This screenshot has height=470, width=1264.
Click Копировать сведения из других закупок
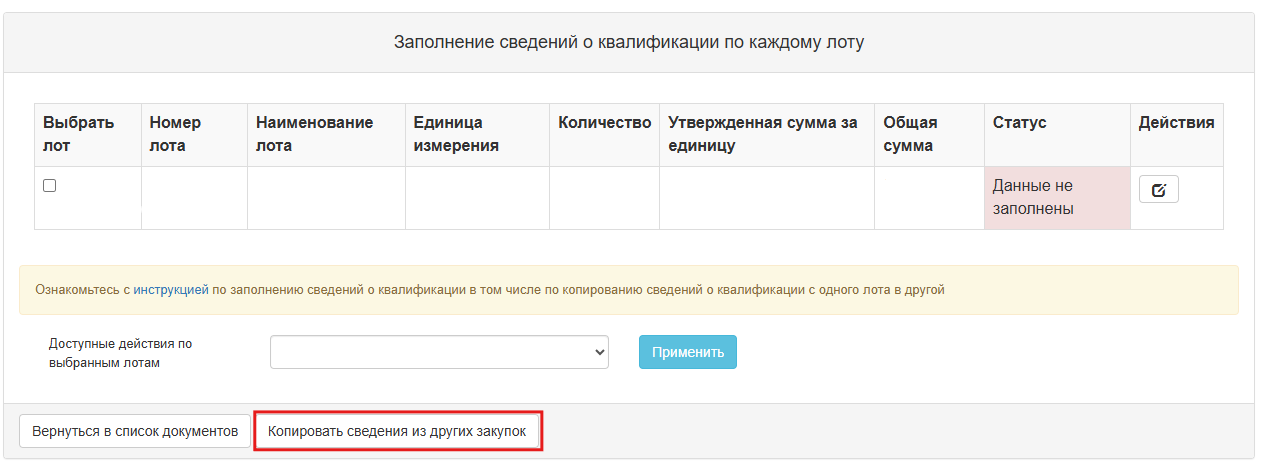pyautogui.click(x=397, y=431)
